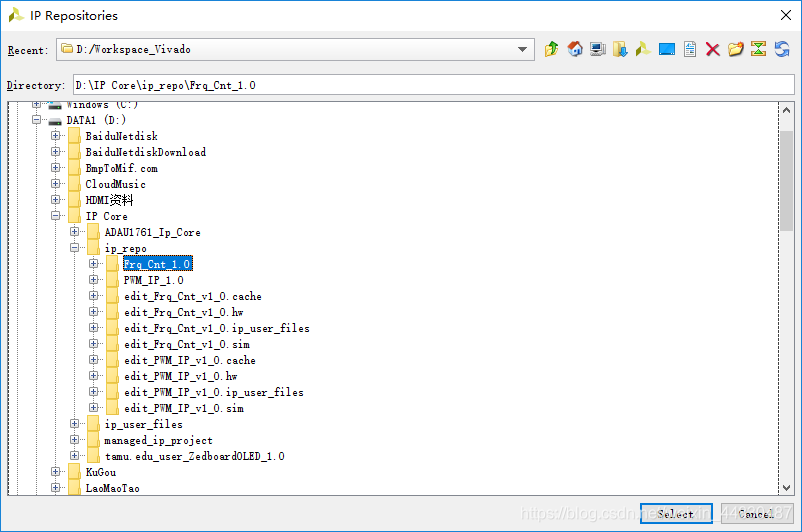
Task: Collapse the ip_repo folder
Action: pos(75,248)
